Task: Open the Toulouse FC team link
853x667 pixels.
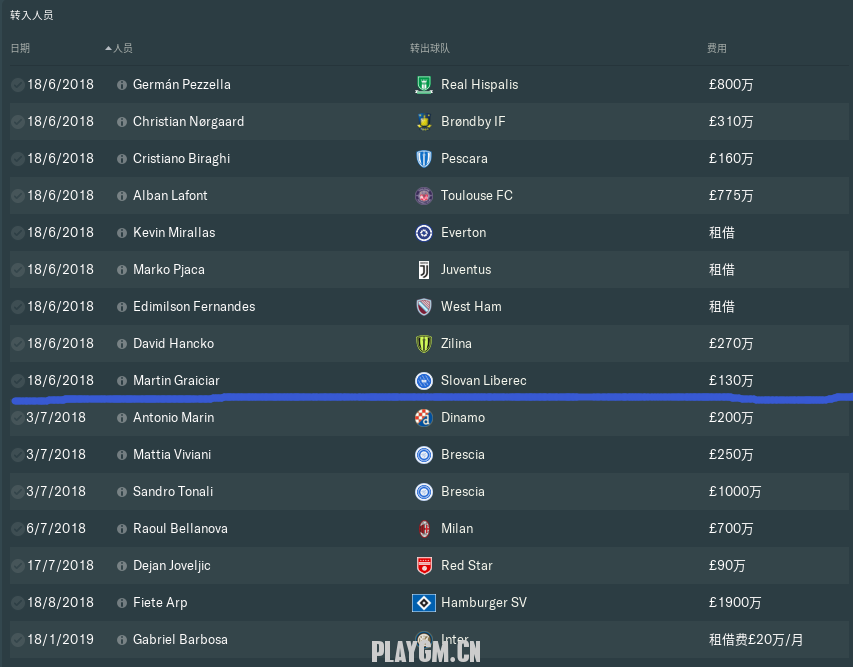Action: (x=477, y=196)
